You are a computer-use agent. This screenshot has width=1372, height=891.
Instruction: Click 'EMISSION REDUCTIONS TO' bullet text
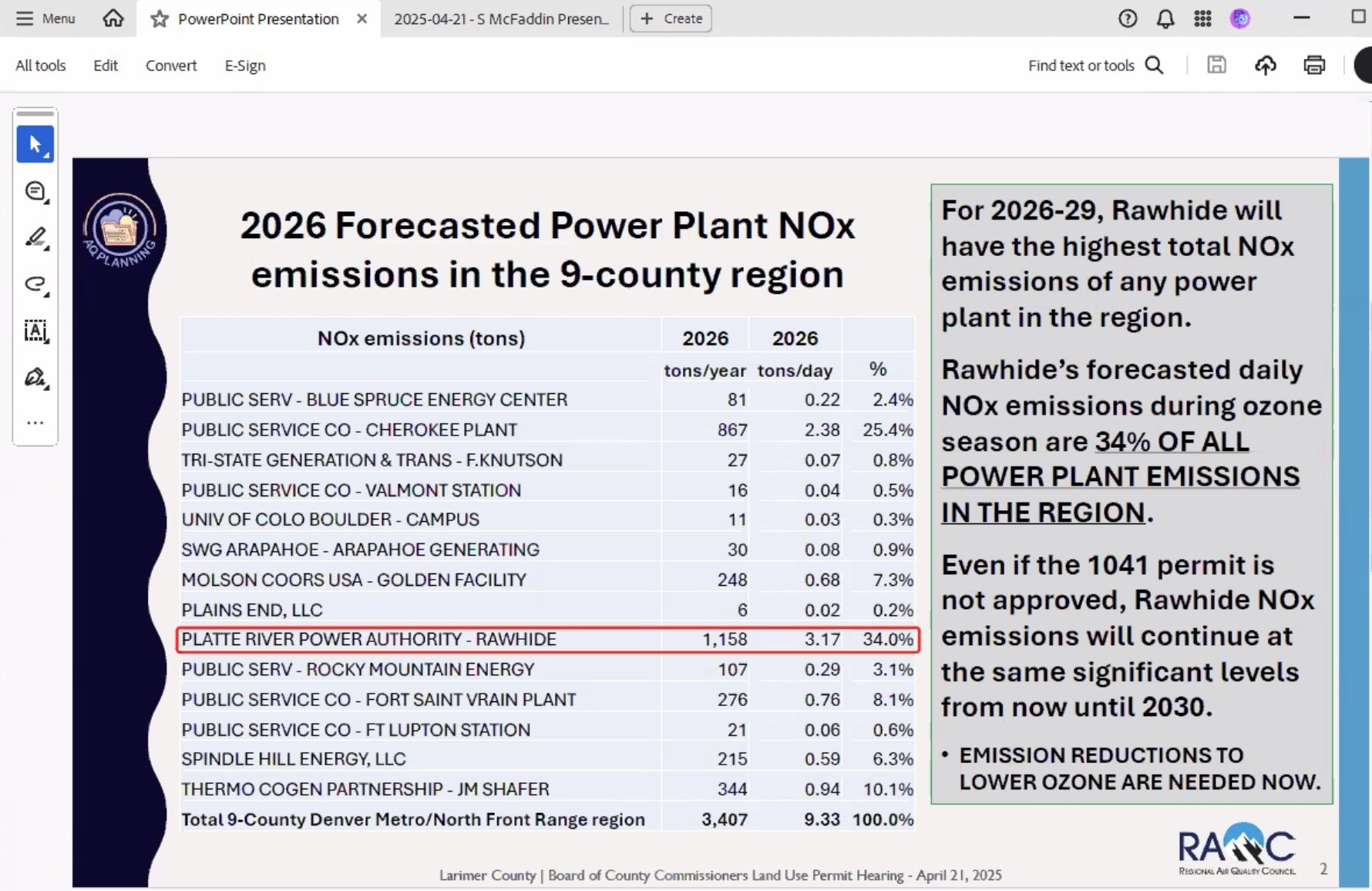pyautogui.click(x=1101, y=755)
